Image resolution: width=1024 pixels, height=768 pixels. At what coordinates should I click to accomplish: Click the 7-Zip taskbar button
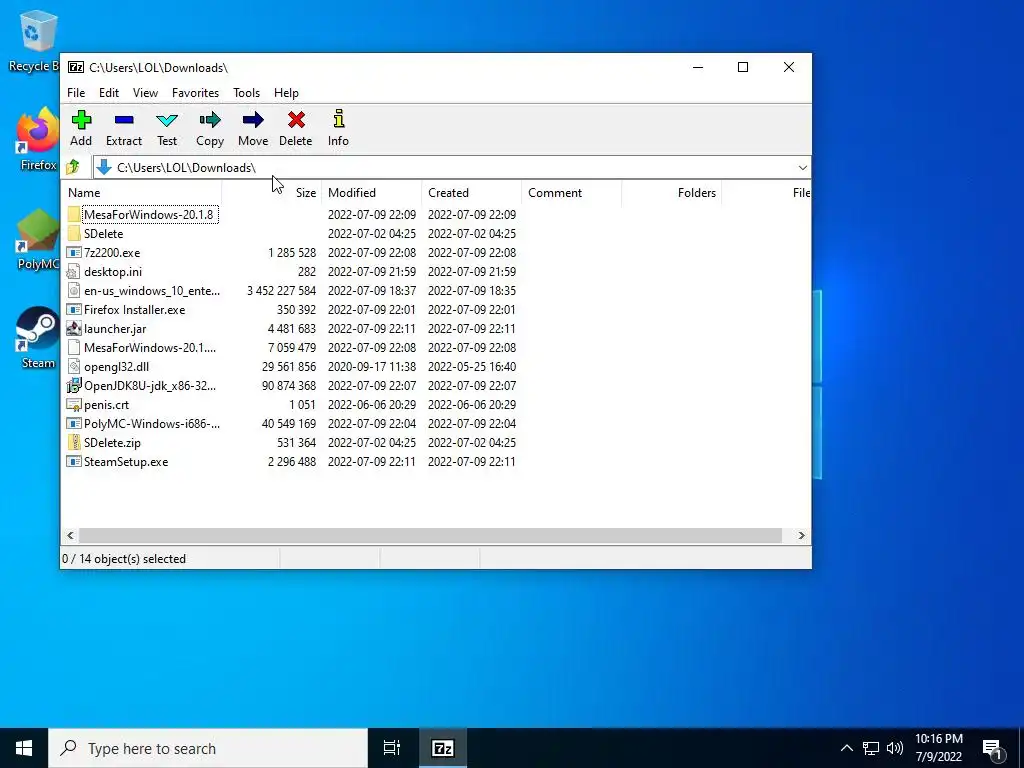[x=443, y=748]
